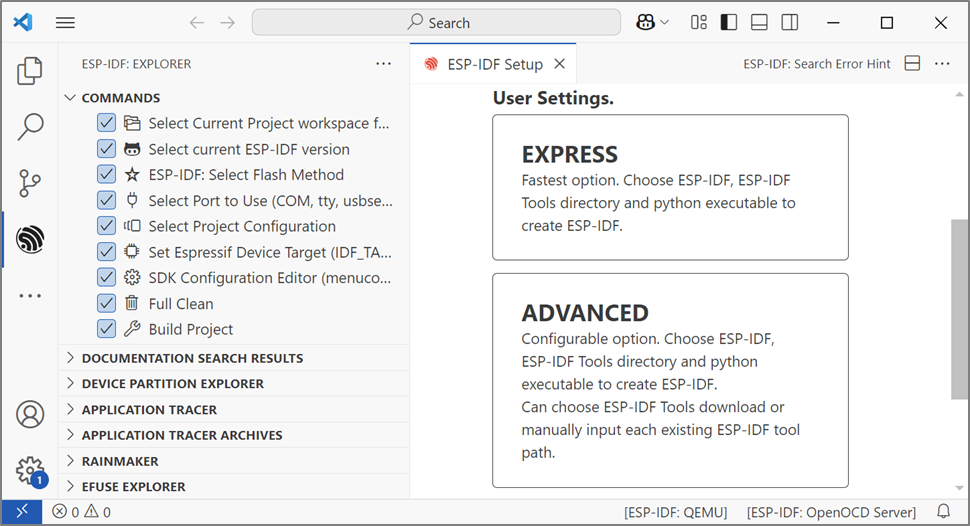Viewport: 970px width, 526px height.
Task: Click ESP-IDF: Search Error Hint action
Action: coord(817,64)
